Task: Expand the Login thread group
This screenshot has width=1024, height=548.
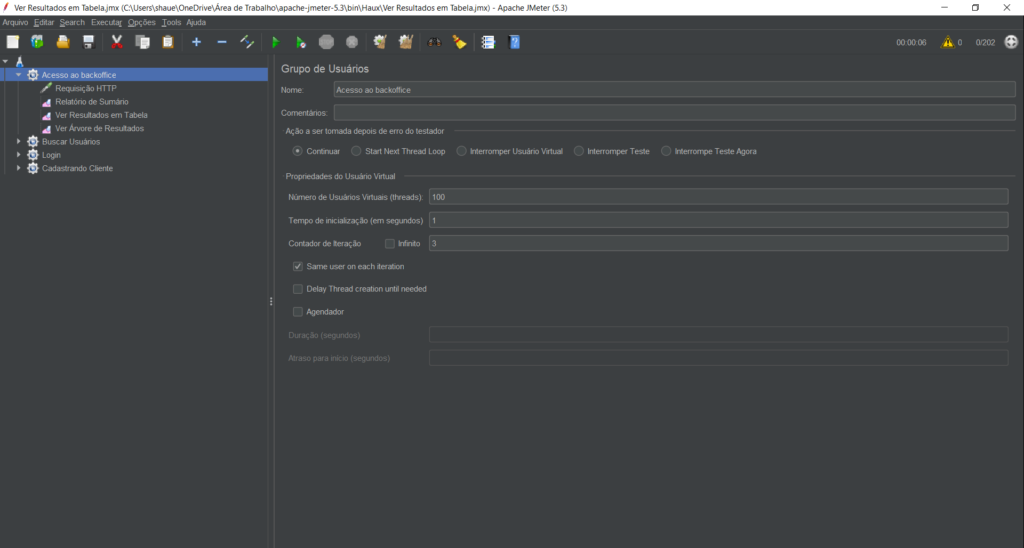Action: (18, 155)
